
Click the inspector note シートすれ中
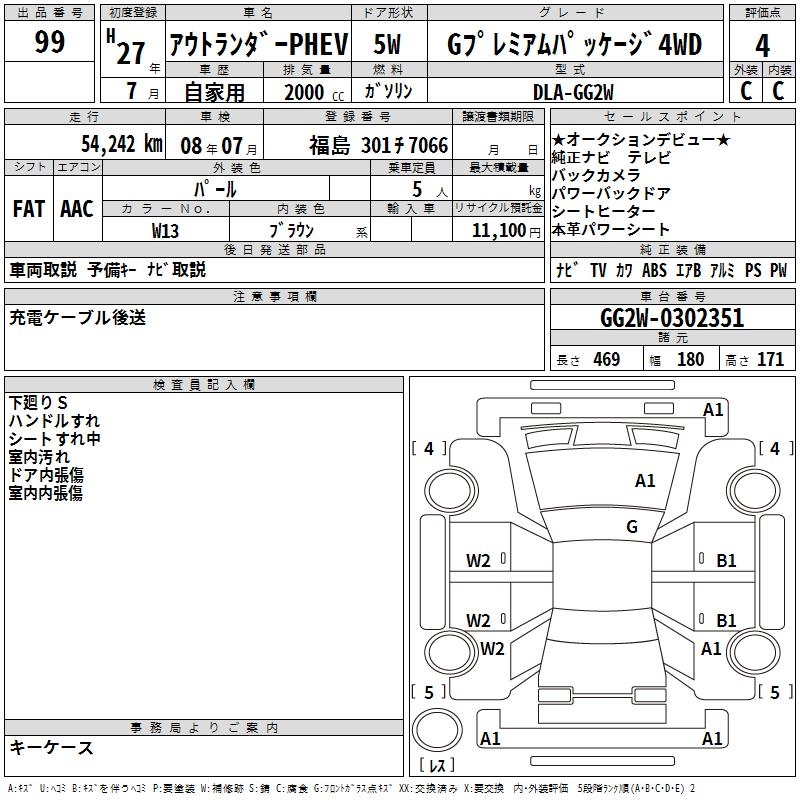[55, 439]
